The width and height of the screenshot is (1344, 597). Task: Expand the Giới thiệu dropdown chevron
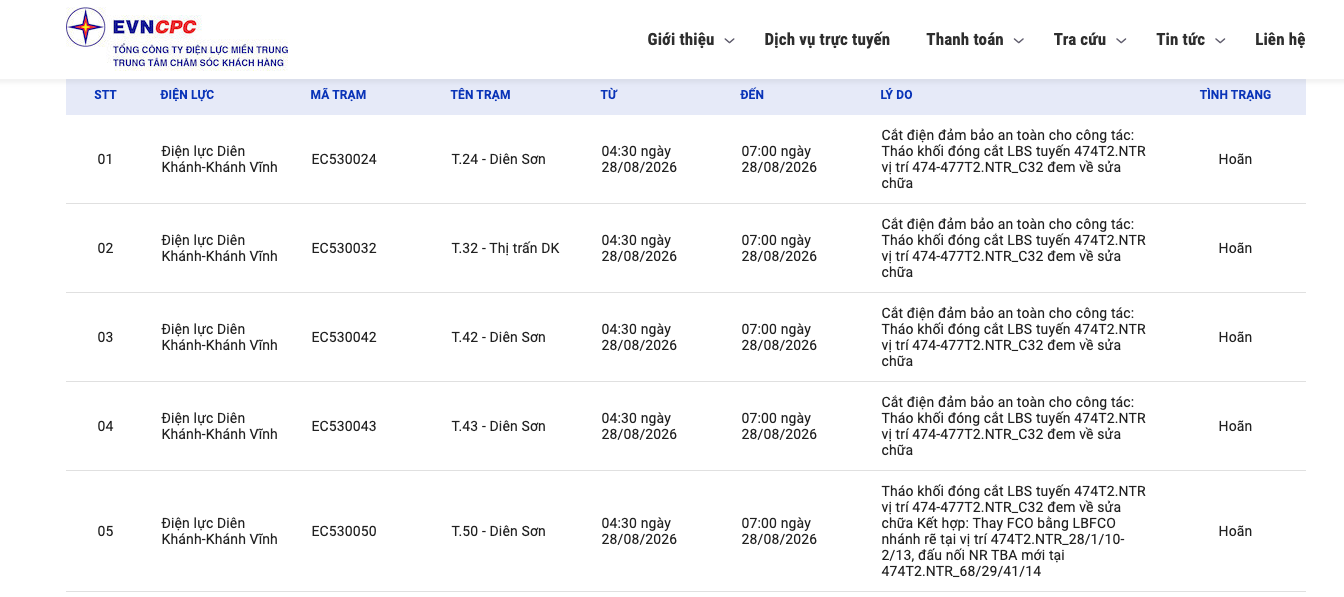click(729, 41)
